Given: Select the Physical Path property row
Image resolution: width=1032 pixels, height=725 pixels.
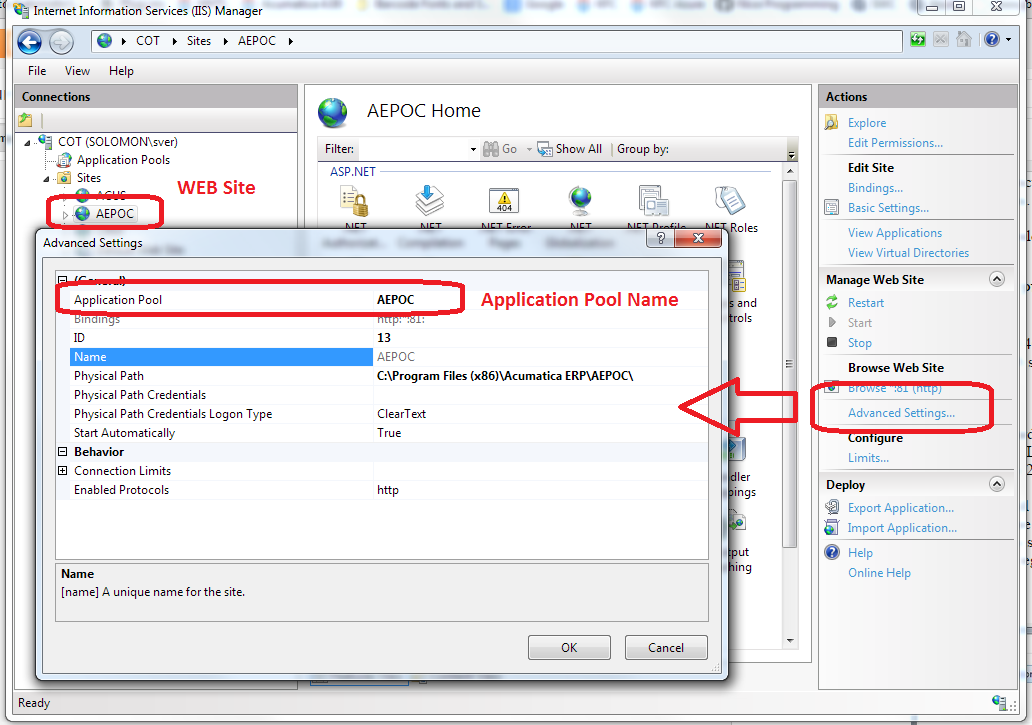Looking at the screenshot, I should point(388,376).
